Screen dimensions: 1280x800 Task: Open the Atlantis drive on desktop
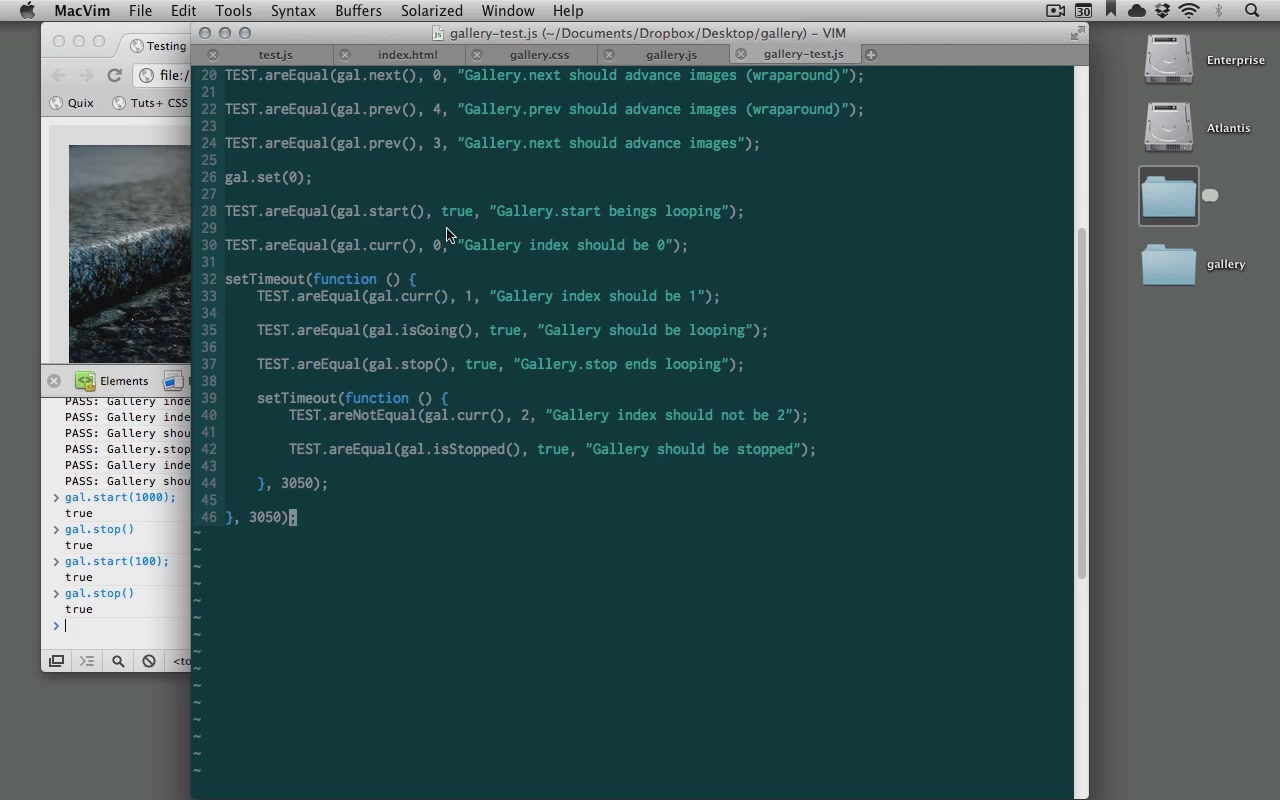[x=1168, y=128]
